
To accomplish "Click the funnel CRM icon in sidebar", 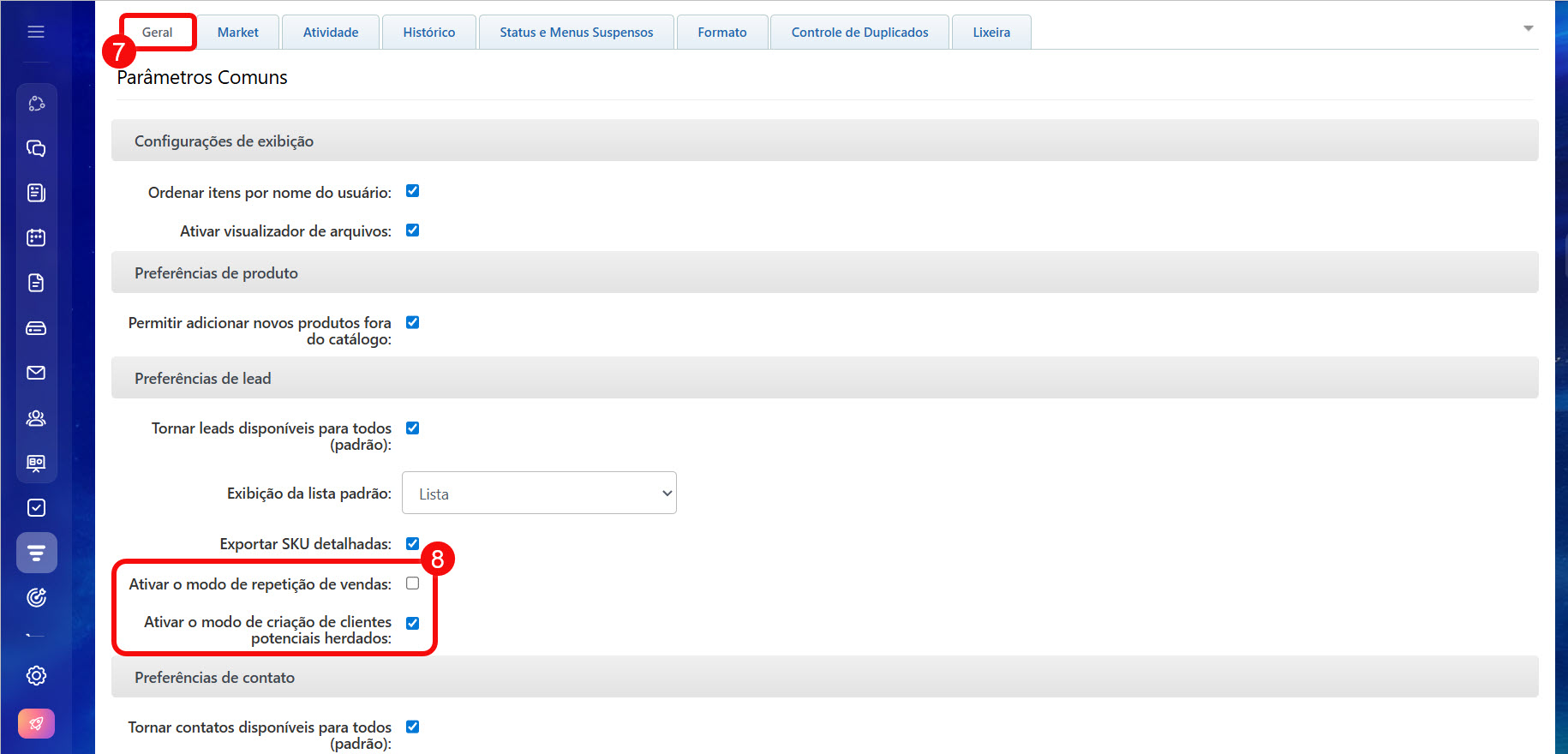I will pos(36,554).
